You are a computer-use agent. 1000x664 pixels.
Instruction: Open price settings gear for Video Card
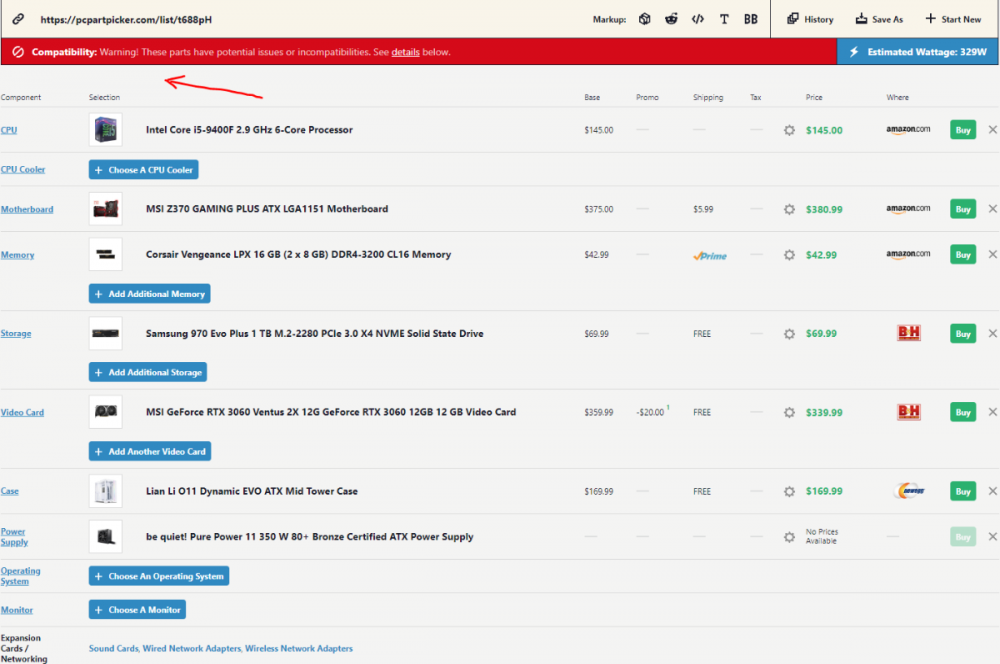click(x=789, y=412)
